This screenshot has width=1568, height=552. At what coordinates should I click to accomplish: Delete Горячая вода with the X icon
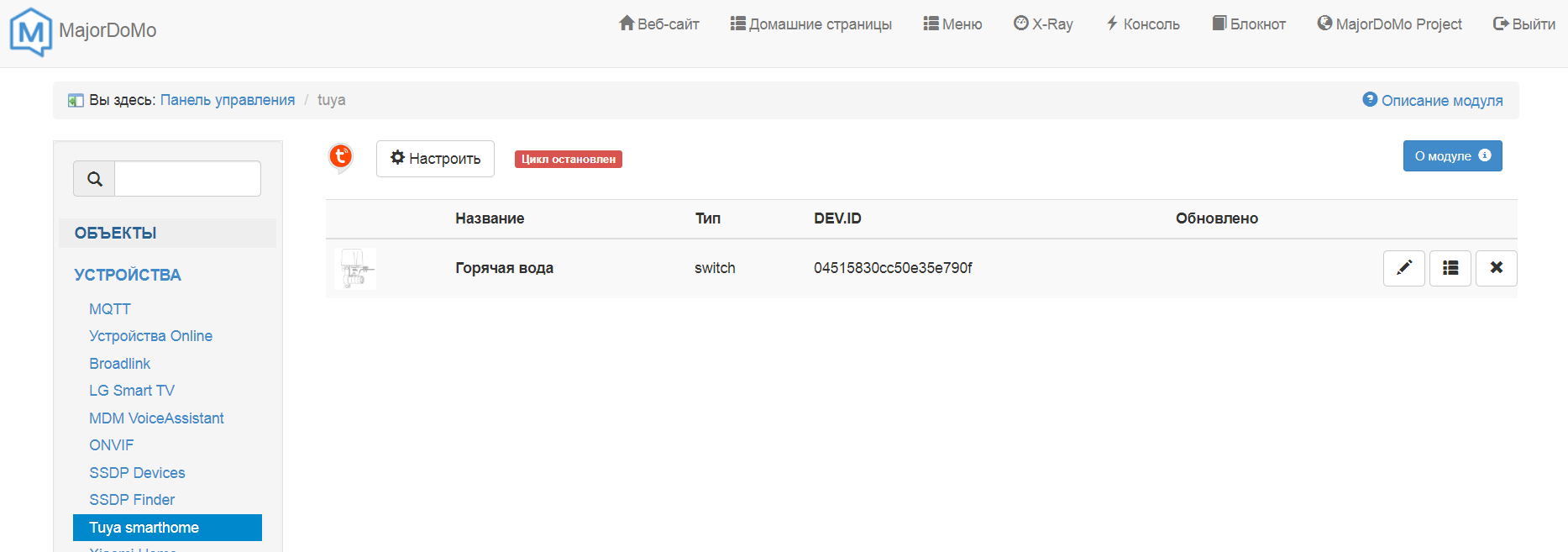(x=1497, y=268)
